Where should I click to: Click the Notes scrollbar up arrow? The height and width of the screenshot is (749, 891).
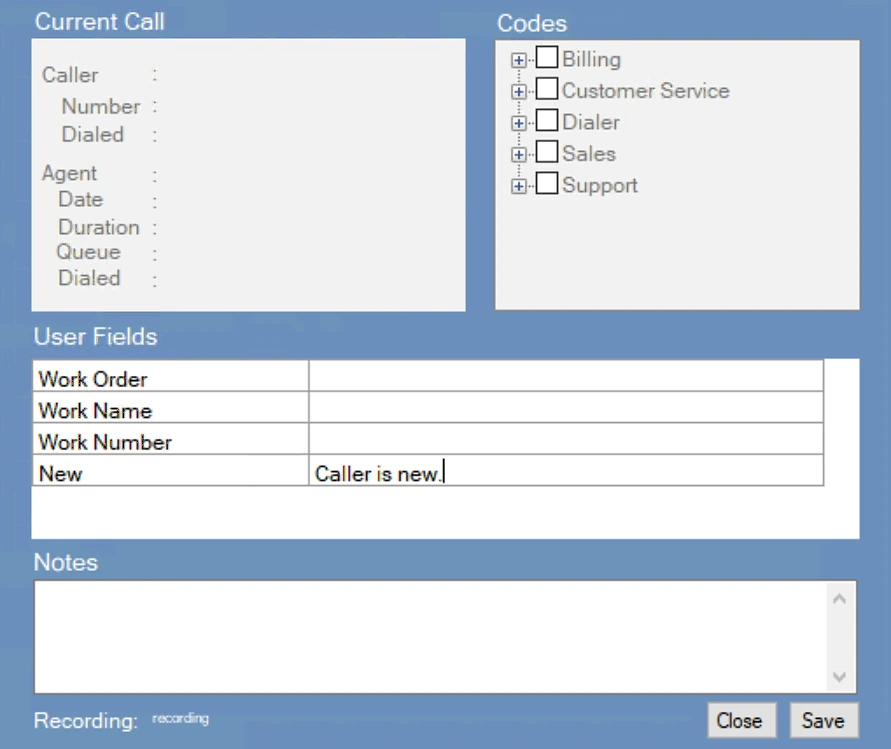839,598
